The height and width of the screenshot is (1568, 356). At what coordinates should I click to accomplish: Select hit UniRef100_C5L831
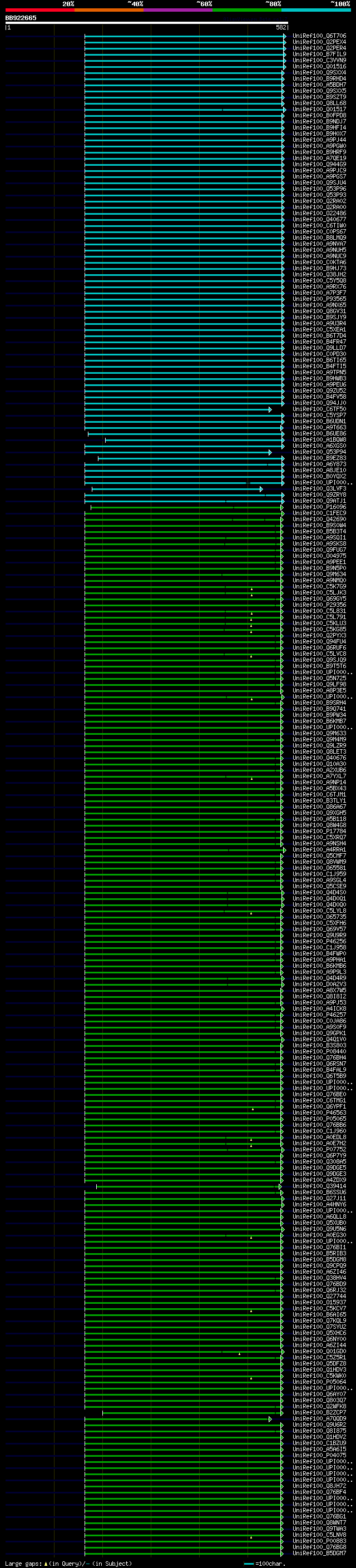319,611
